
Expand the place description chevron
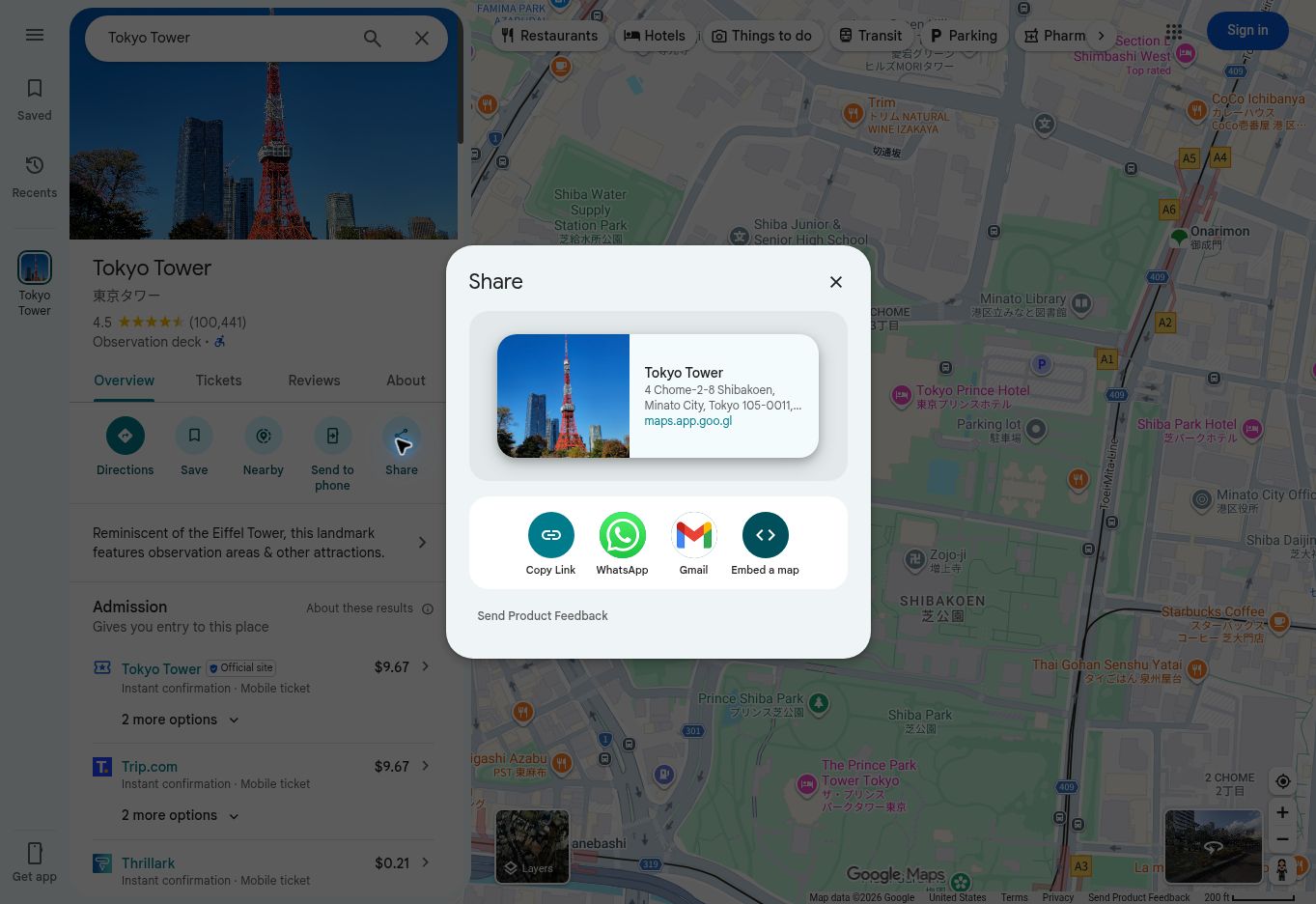pyautogui.click(x=422, y=543)
